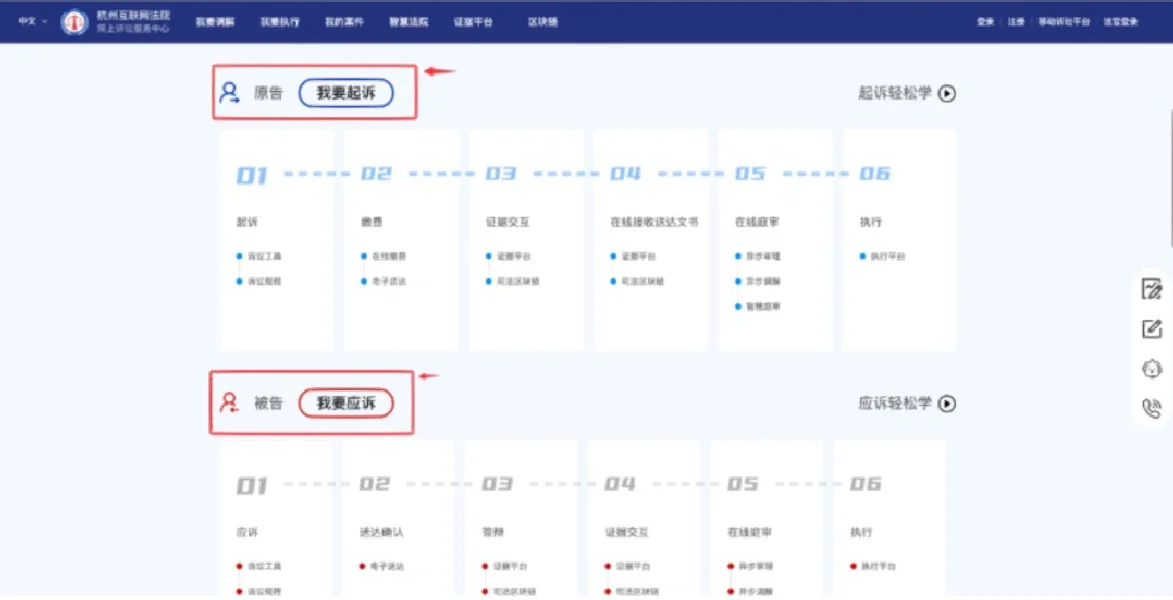Click the red defendant (被告) person icon
The width and height of the screenshot is (1173, 600).
tap(230, 404)
